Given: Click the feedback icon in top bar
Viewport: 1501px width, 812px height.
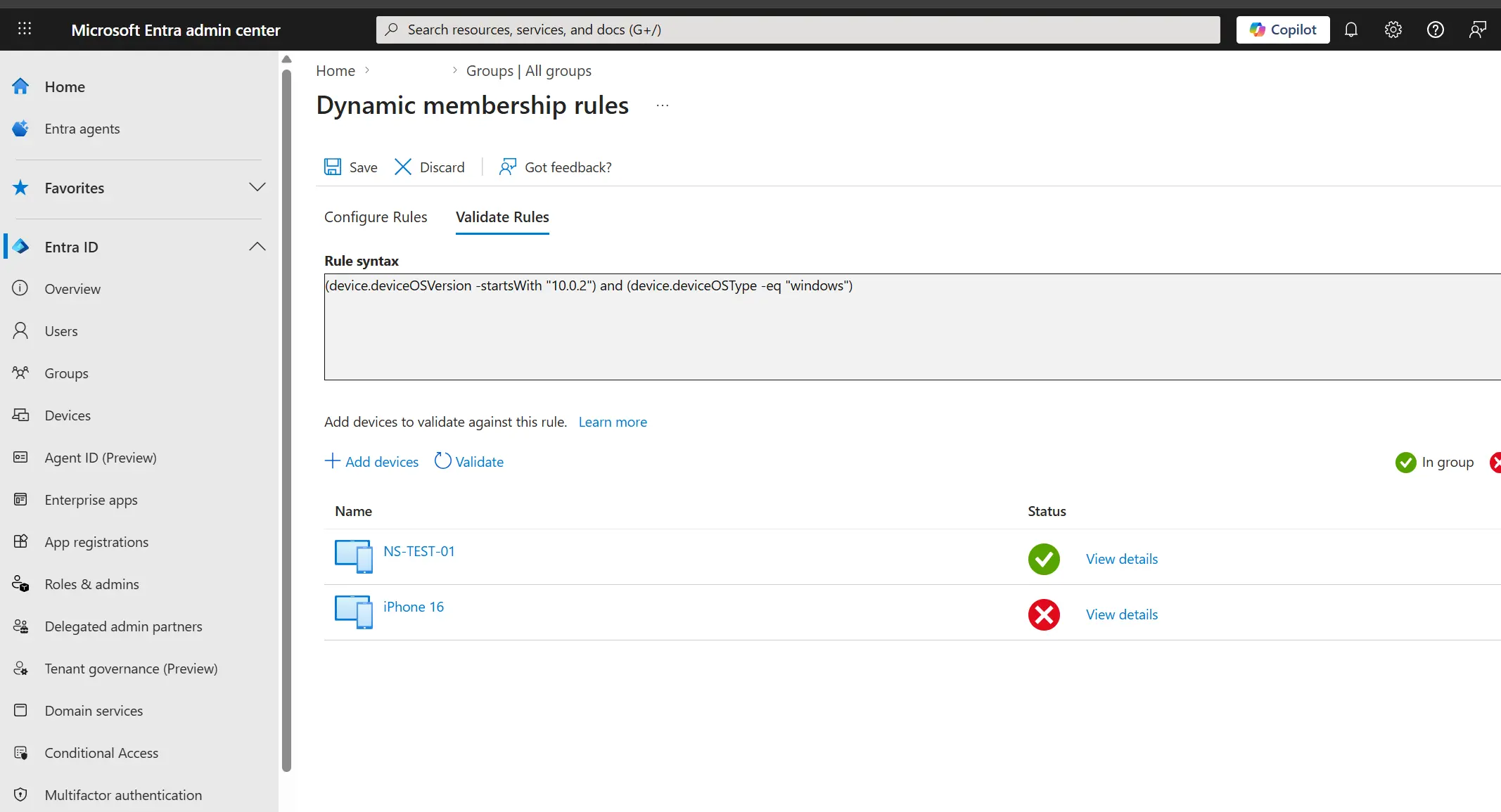Looking at the screenshot, I should pyautogui.click(x=1477, y=30).
